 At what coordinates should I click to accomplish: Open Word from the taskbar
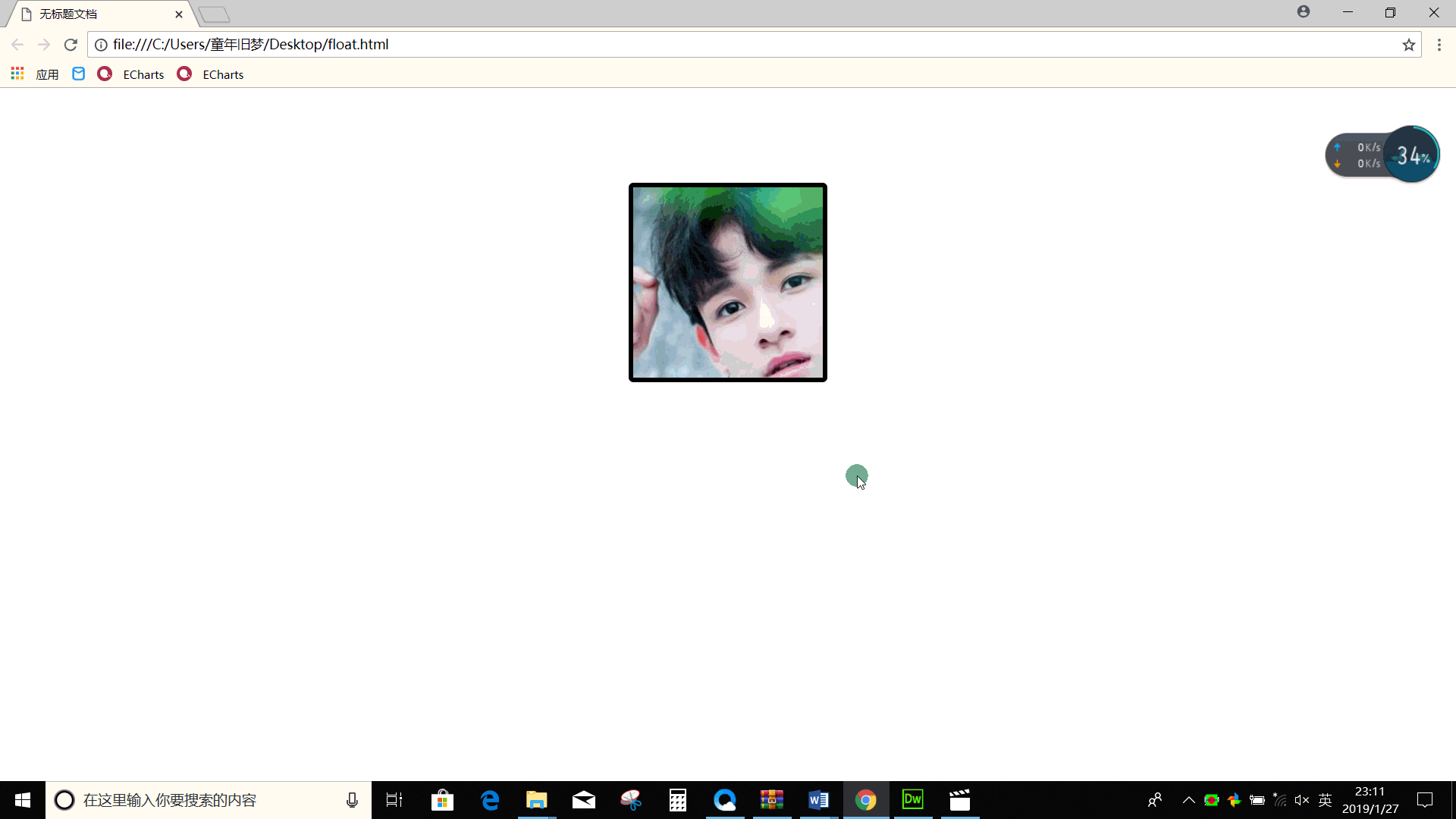coord(818,800)
